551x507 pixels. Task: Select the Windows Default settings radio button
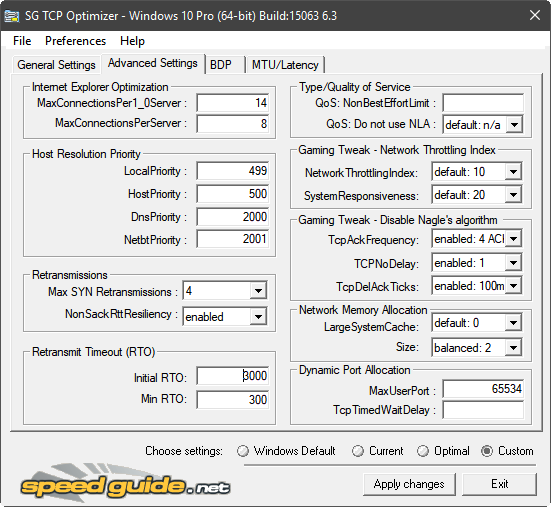tap(286, 451)
